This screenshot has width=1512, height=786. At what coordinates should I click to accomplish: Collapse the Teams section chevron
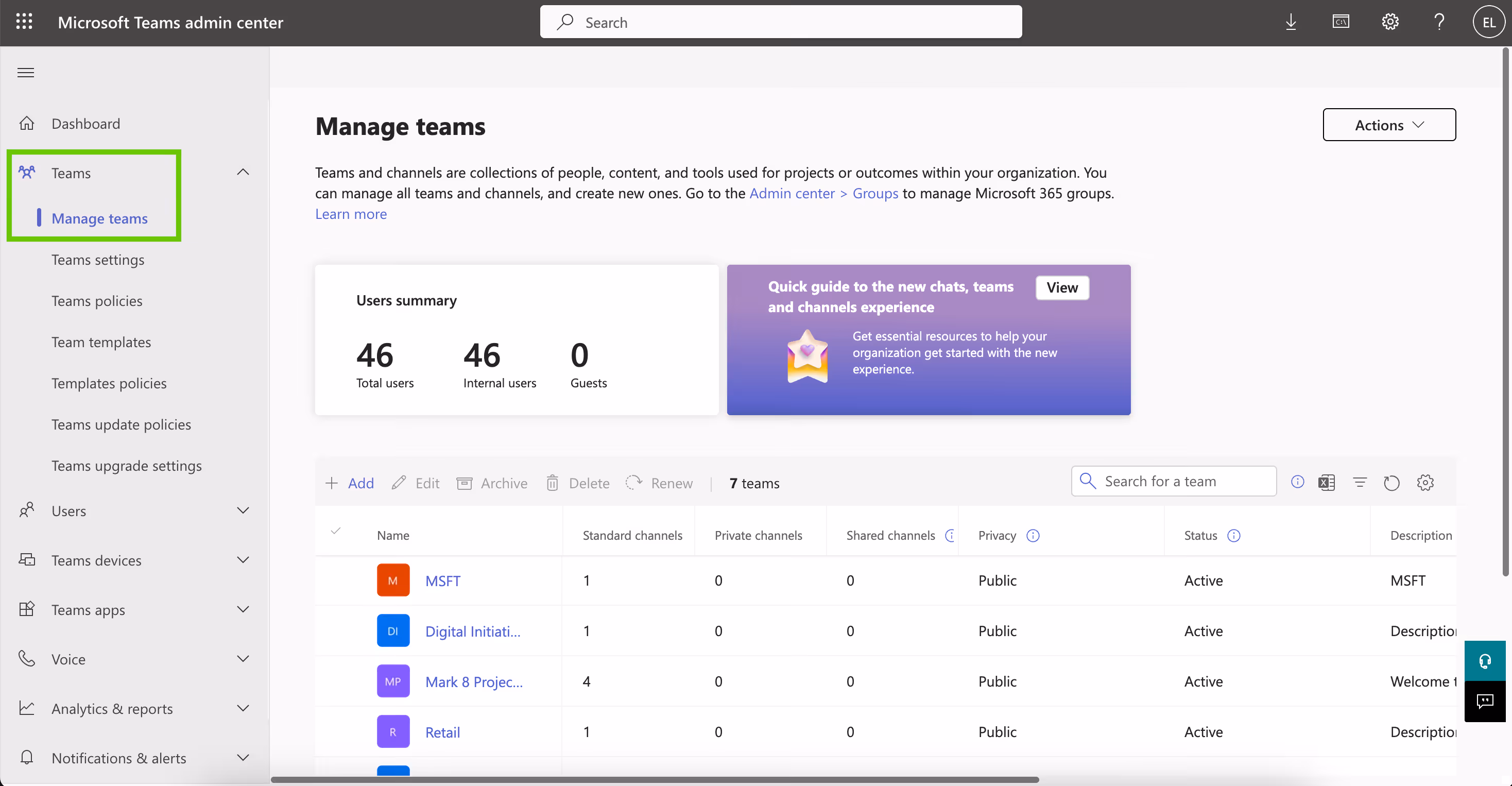pyautogui.click(x=243, y=172)
